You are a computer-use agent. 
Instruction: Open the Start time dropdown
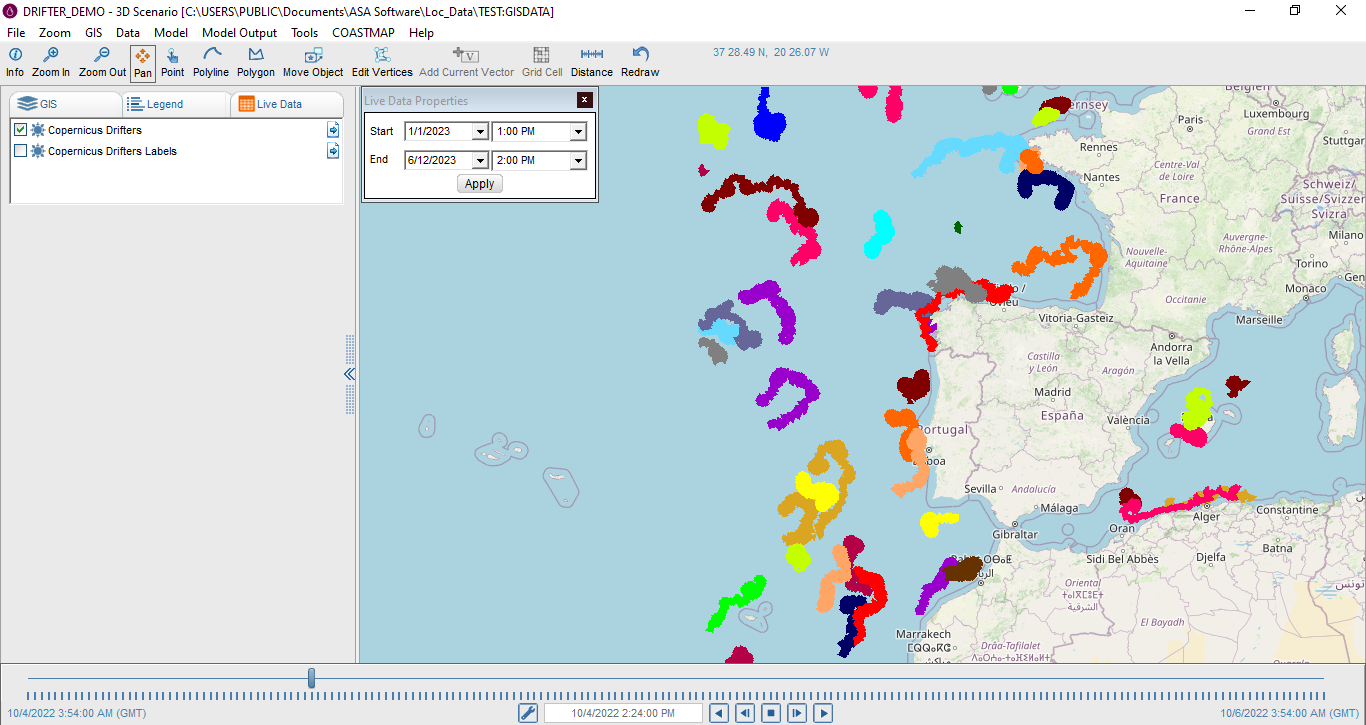[x=578, y=132]
